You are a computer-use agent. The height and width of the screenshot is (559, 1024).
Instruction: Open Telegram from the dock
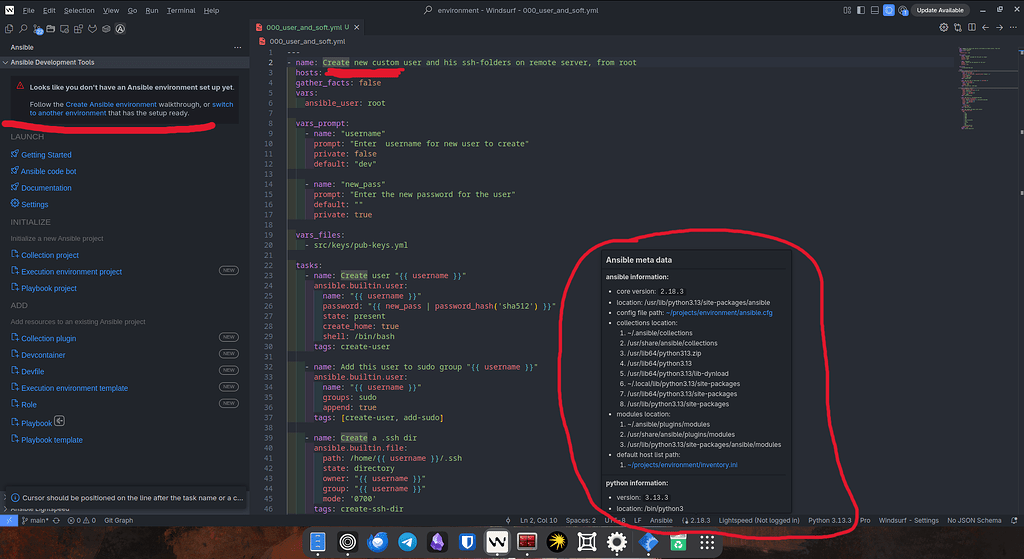[x=408, y=542]
